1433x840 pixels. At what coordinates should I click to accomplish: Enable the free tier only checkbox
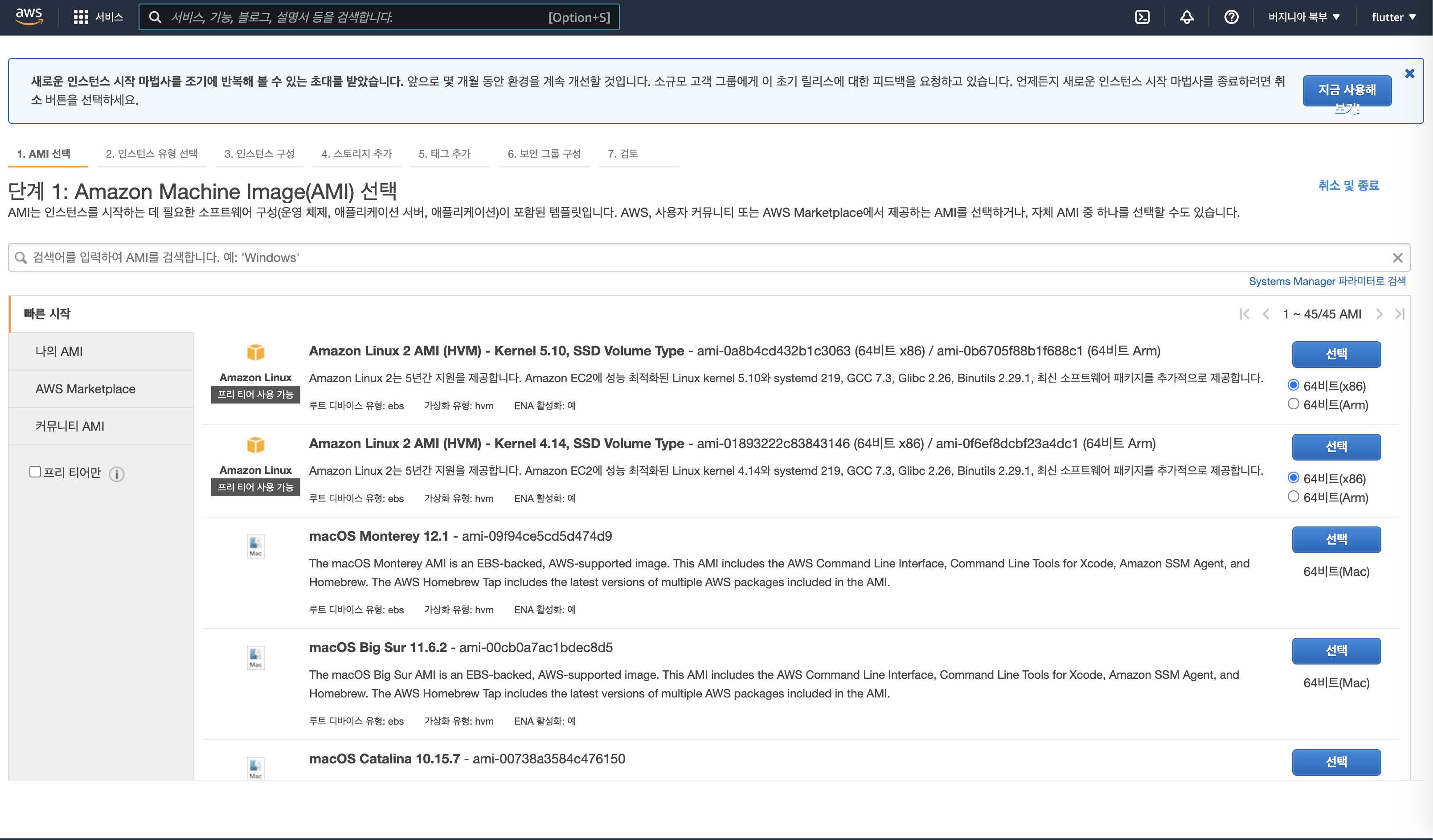(35, 472)
